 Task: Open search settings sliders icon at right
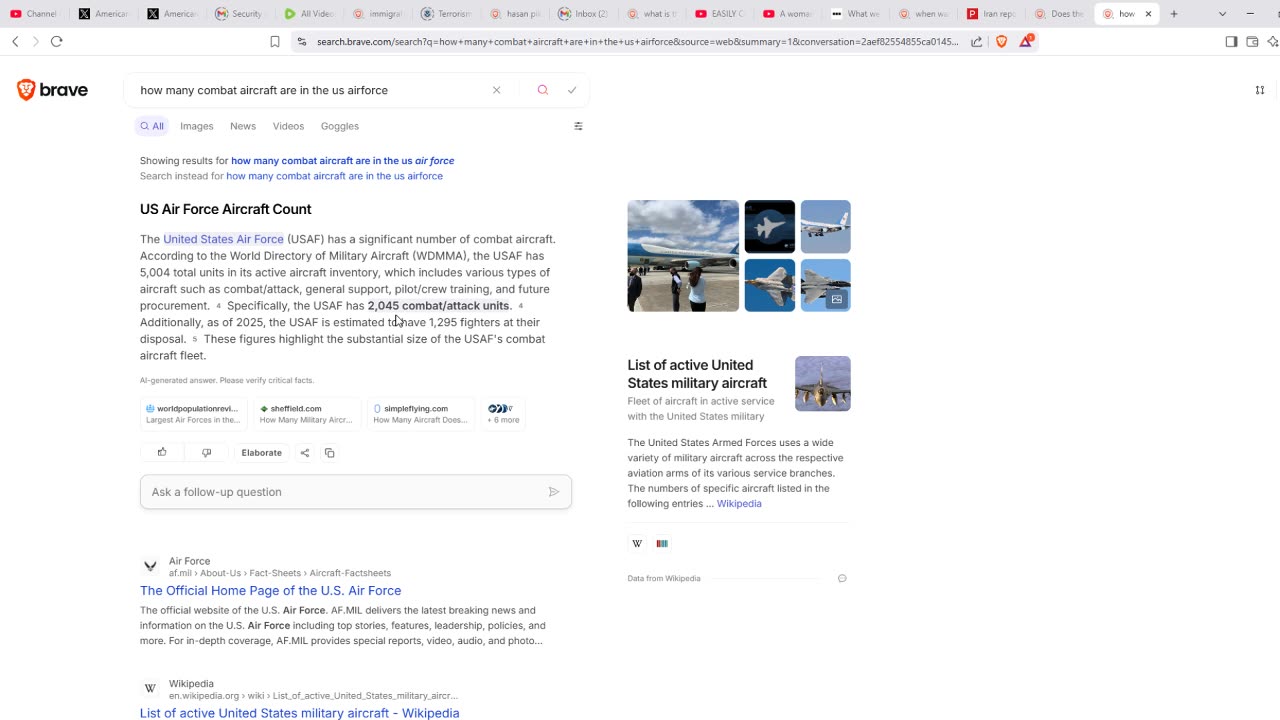(x=1260, y=90)
